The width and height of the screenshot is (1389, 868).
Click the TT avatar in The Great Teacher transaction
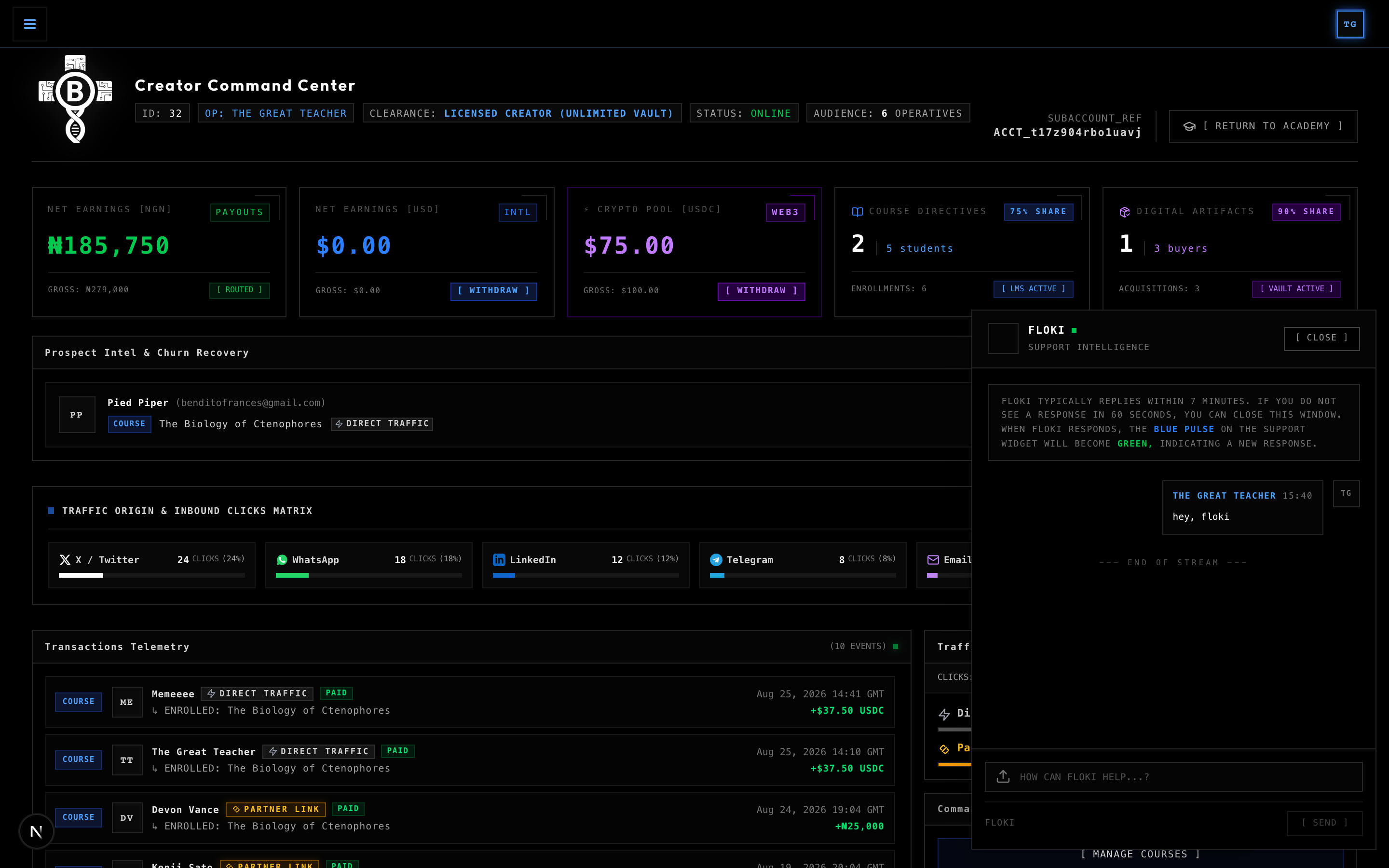pyautogui.click(x=127, y=760)
